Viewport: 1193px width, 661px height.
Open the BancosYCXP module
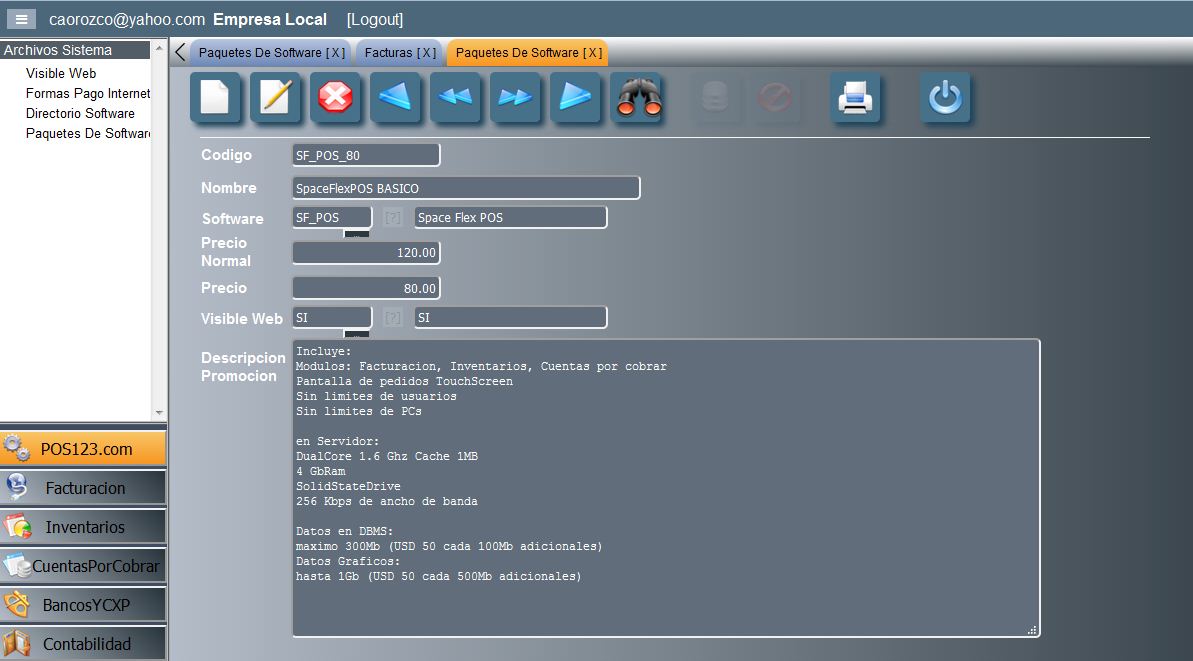[x=83, y=605]
